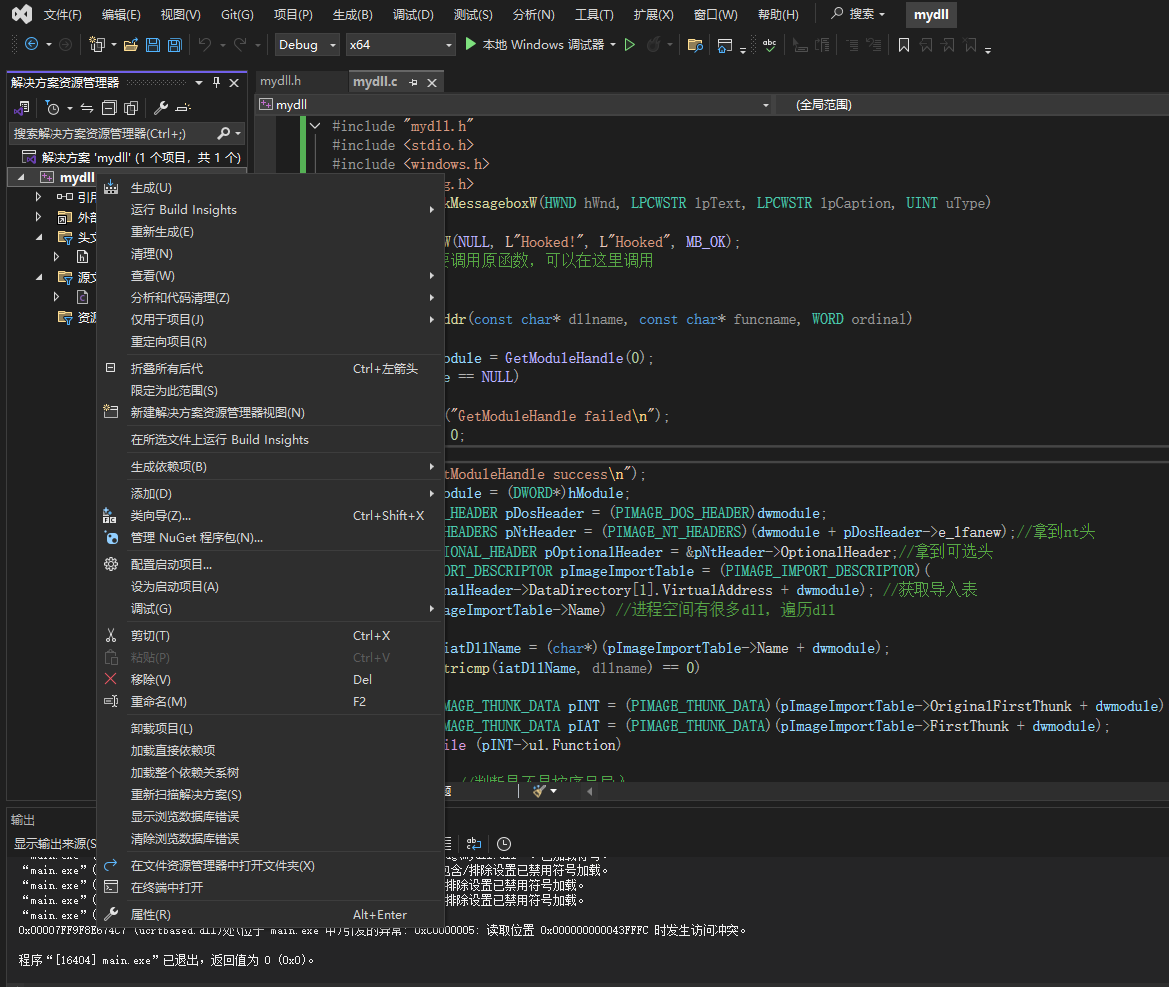Screen dimensions: 1169x987
Task: Click 本地 Windows 调试器 button
Action: (x=542, y=45)
